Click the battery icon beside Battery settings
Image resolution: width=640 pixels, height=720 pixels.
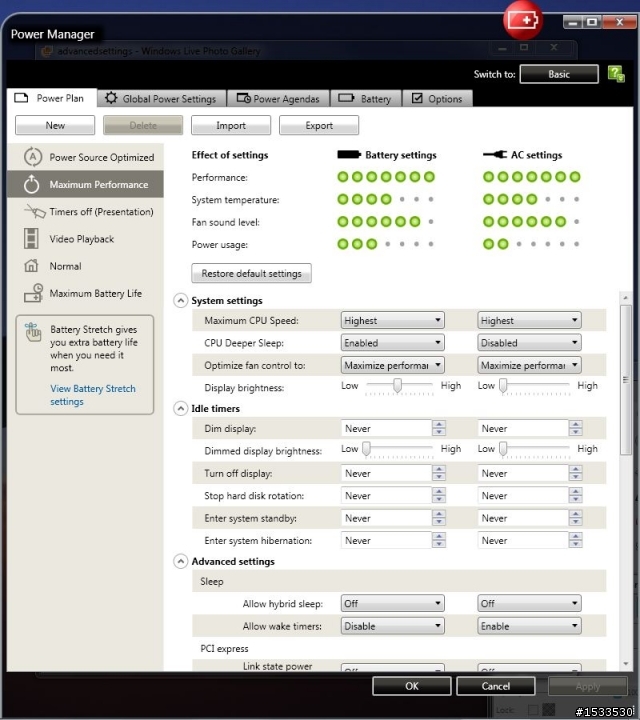[349, 155]
